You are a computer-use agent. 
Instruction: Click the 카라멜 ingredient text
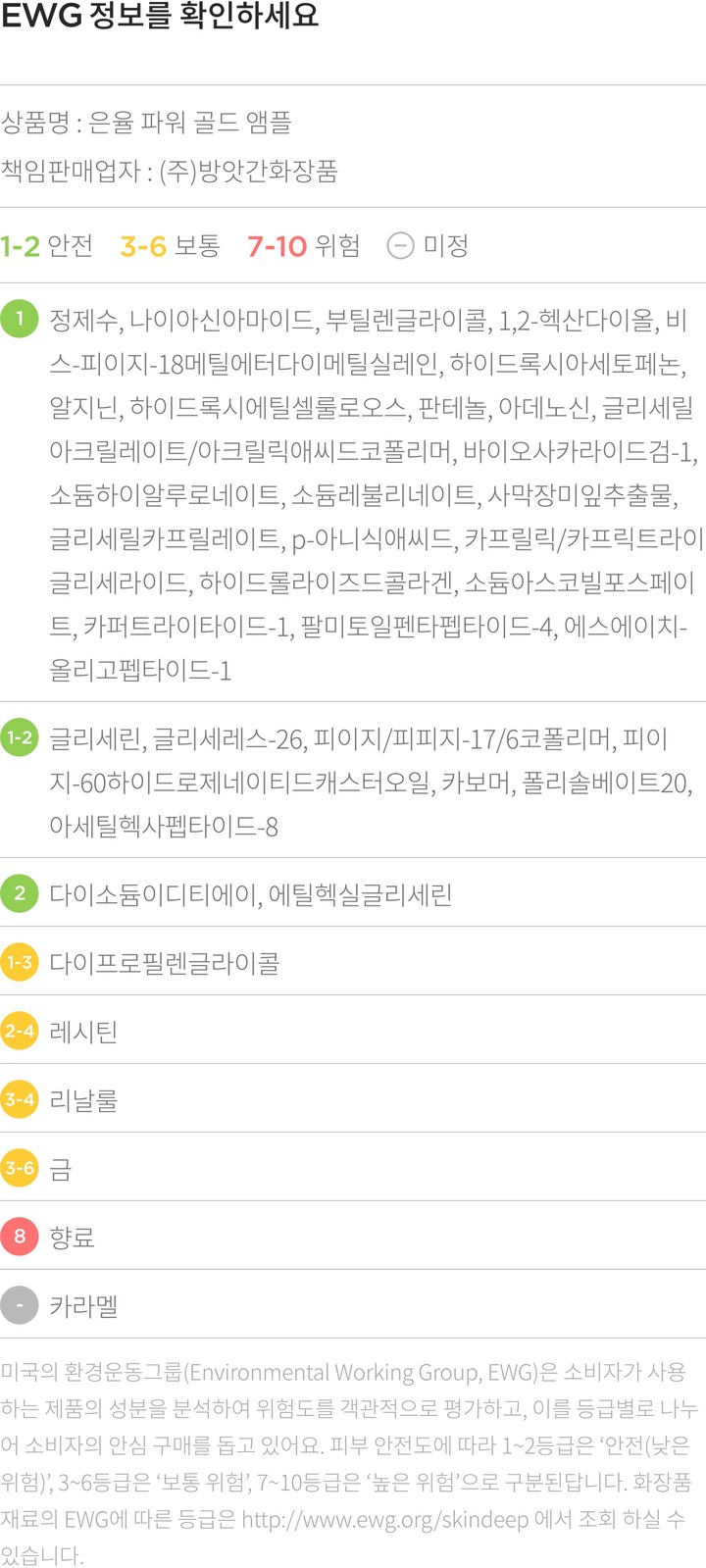(x=84, y=1306)
